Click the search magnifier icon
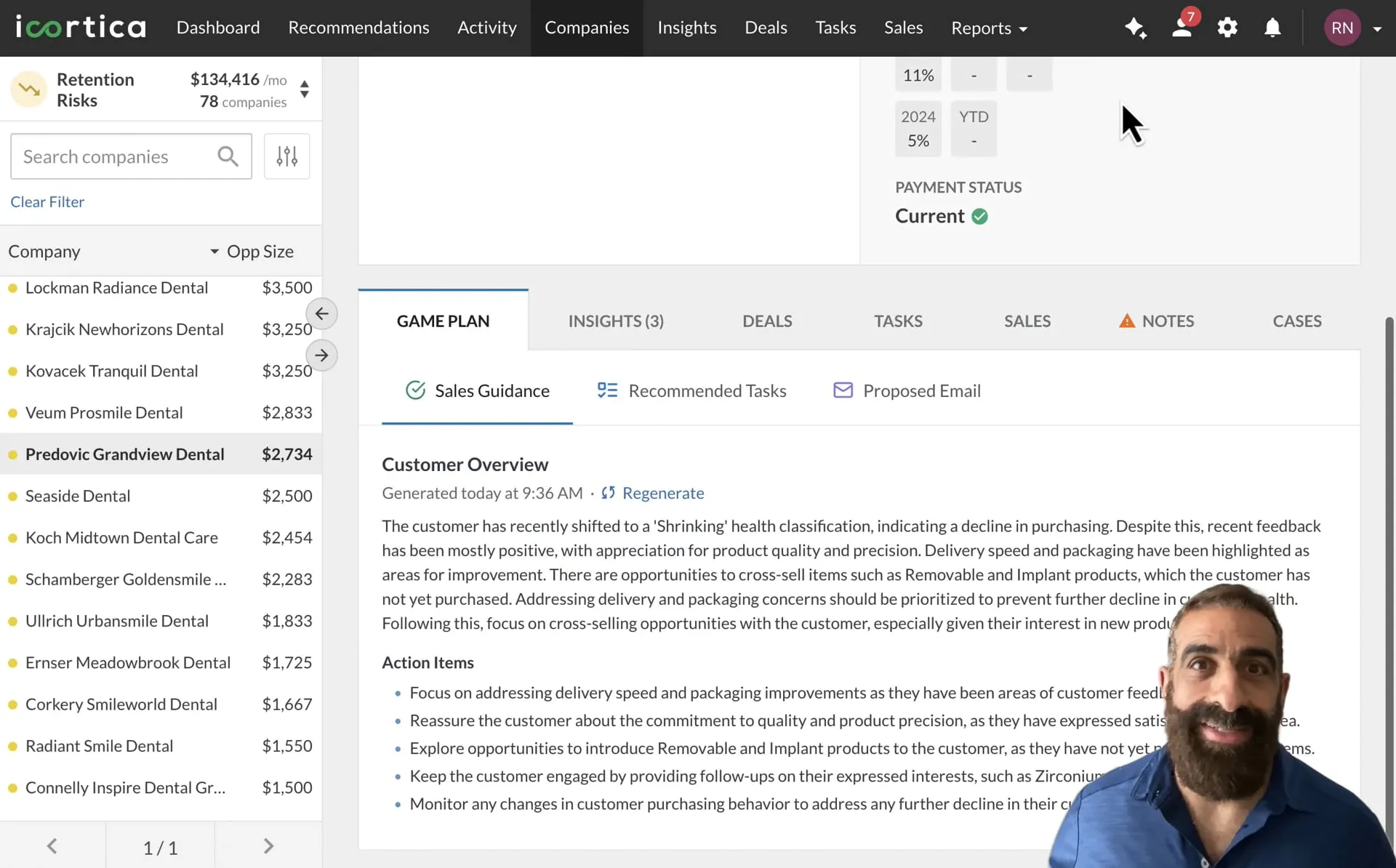 tap(228, 156)
